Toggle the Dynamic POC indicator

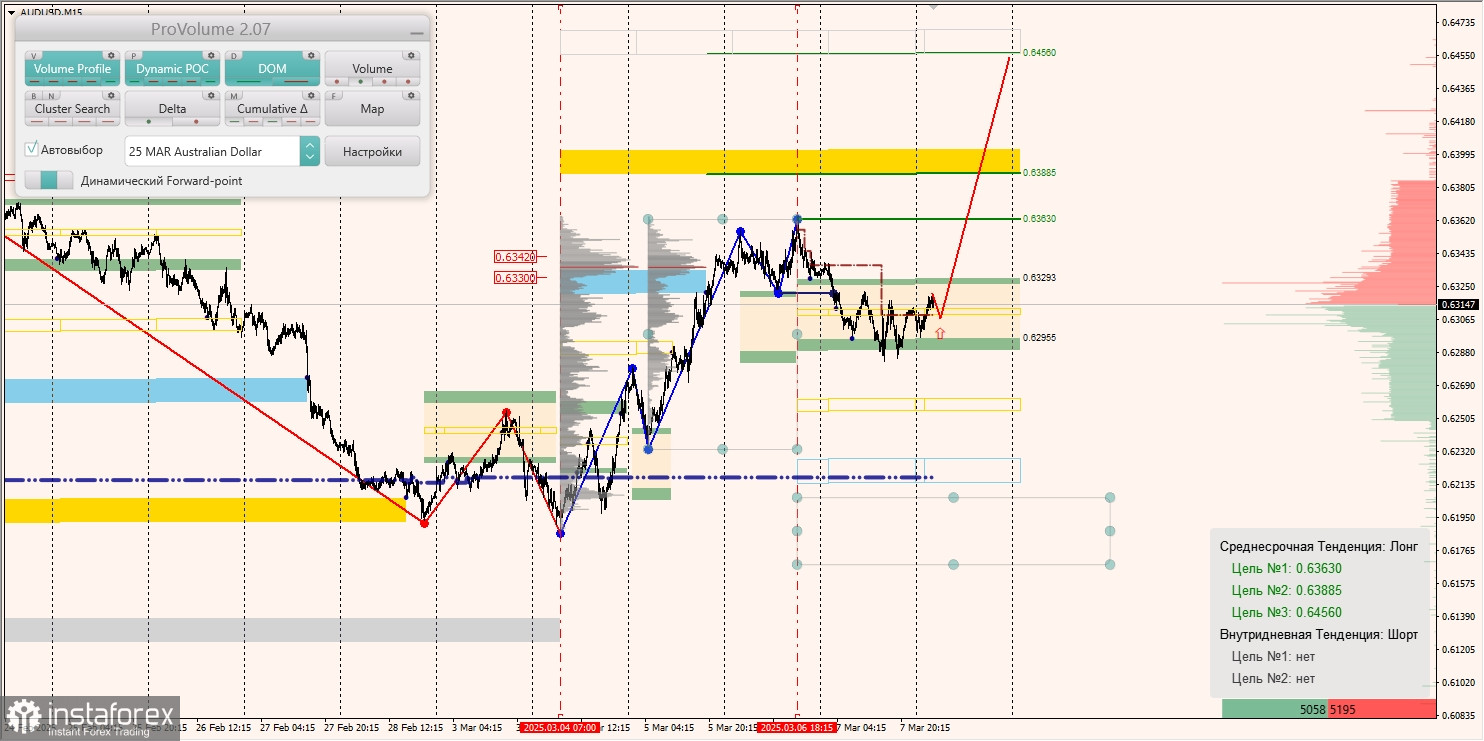[172, 68]
